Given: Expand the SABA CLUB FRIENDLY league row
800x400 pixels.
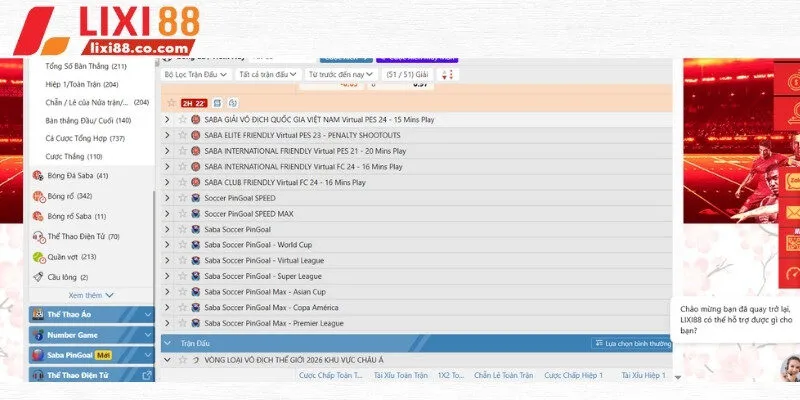Looking at the screenshot, I should tap(168, 182).
